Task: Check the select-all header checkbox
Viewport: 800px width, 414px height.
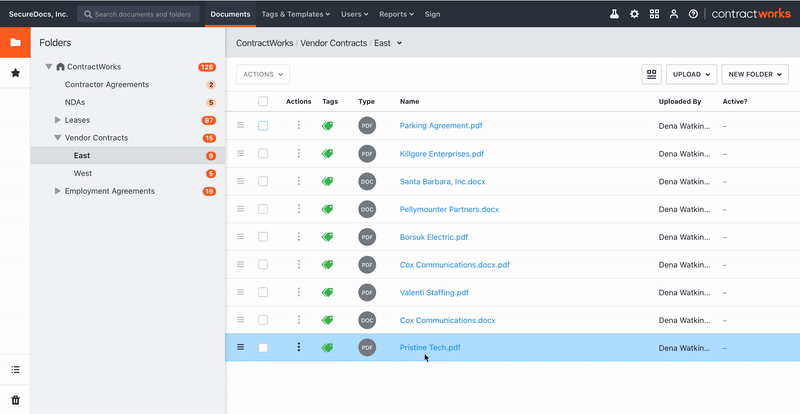Action: point(263,101)
